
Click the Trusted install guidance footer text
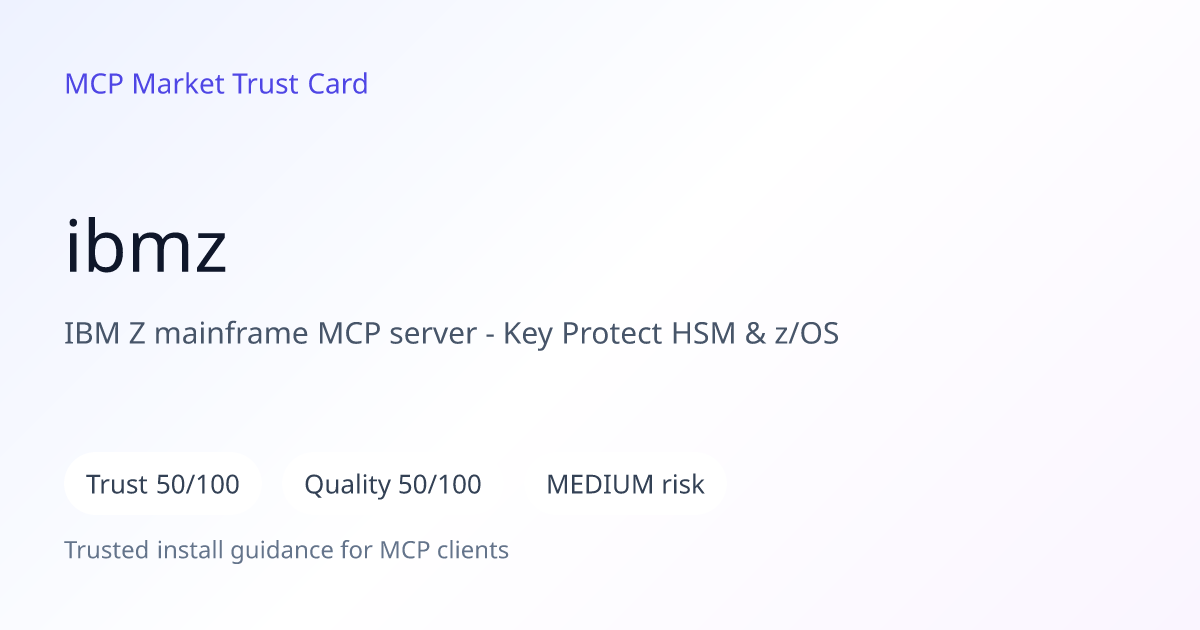[286, 550]
